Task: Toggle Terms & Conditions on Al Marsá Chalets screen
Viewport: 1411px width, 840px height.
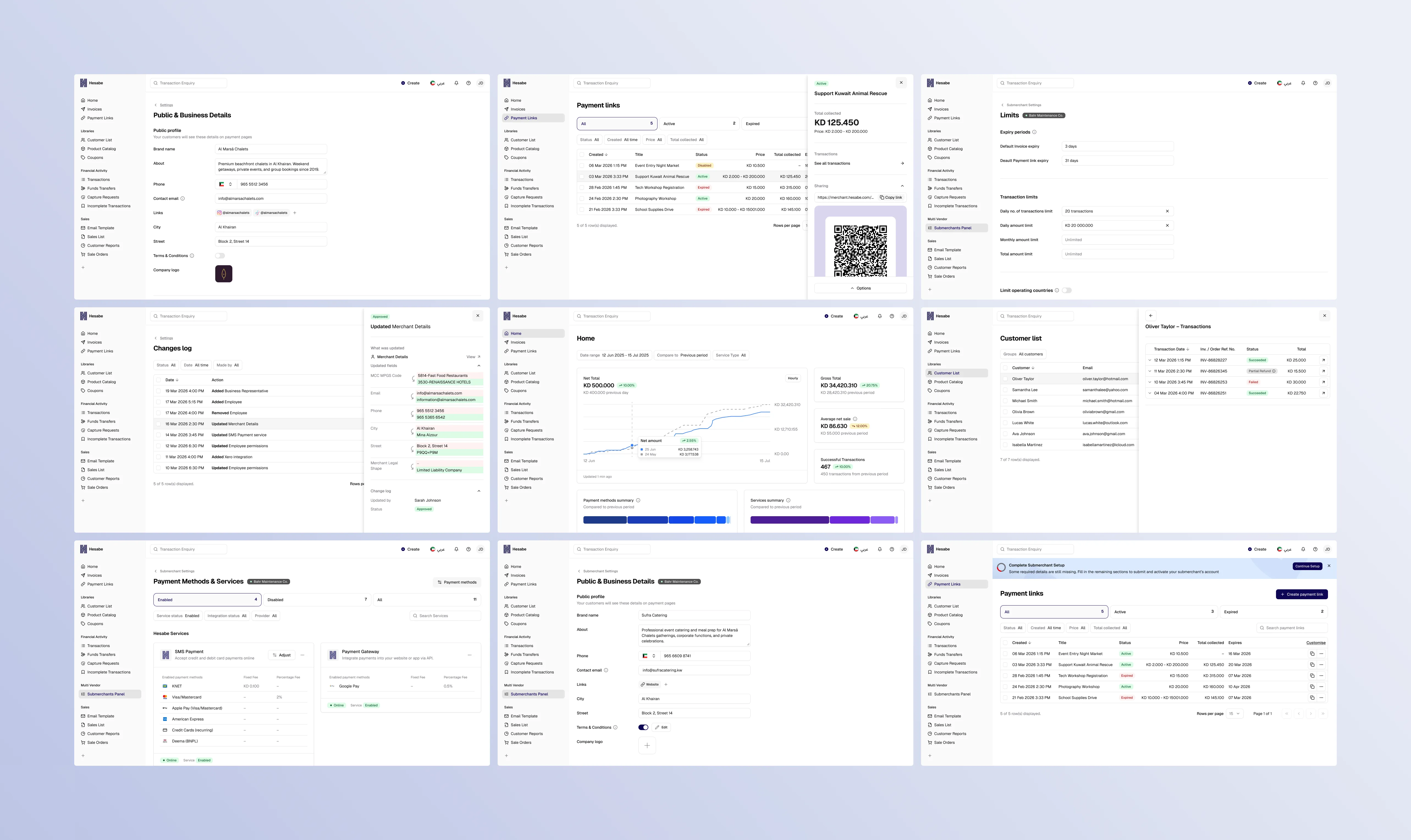Action: click(220, 256)
